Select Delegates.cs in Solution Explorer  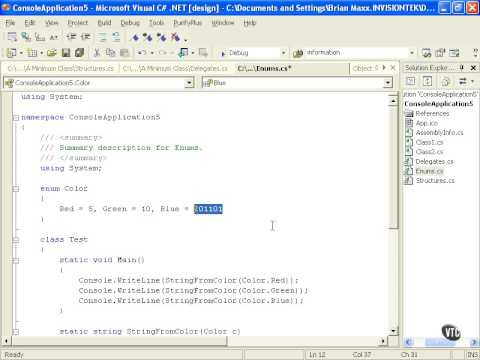click(434, 162)
